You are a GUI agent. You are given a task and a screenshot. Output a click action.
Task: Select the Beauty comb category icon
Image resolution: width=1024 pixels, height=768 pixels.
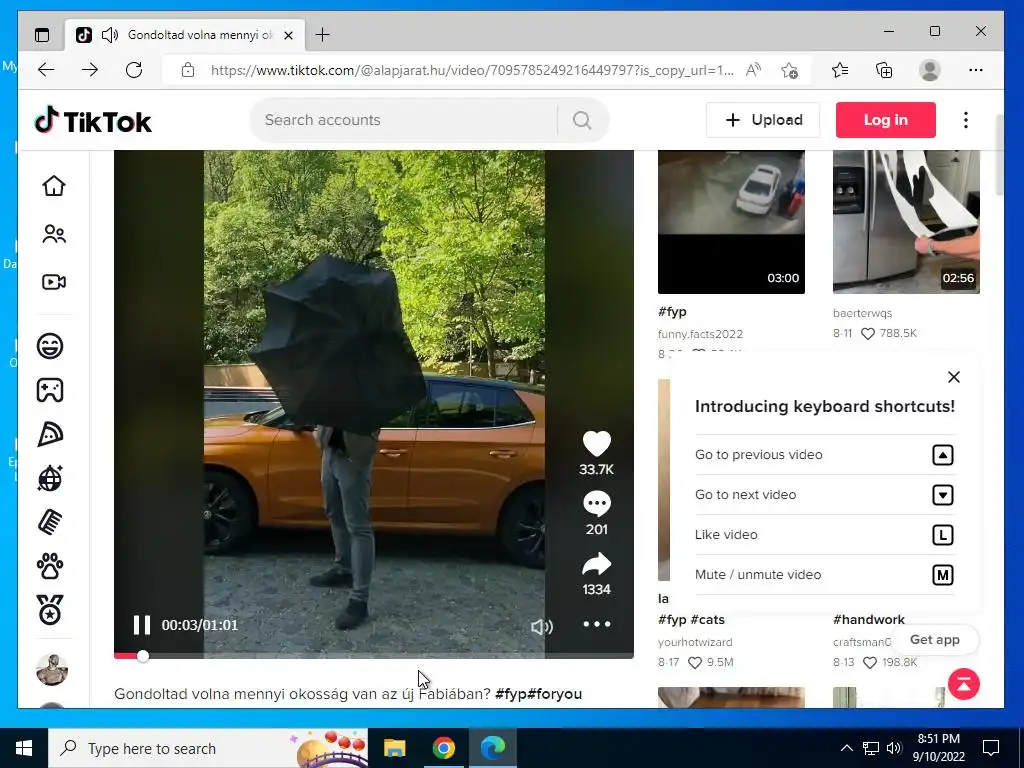pyautogui.click(x=50, y=522)
